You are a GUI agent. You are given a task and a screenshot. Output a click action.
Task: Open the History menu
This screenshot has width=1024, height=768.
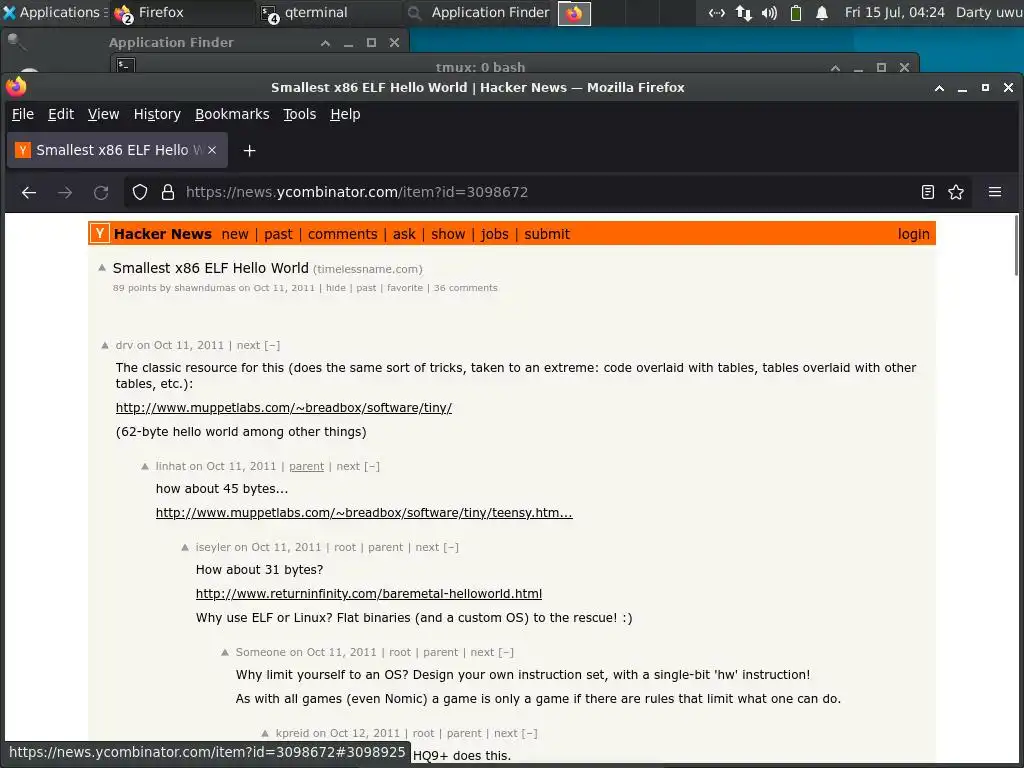coord(157,114)
